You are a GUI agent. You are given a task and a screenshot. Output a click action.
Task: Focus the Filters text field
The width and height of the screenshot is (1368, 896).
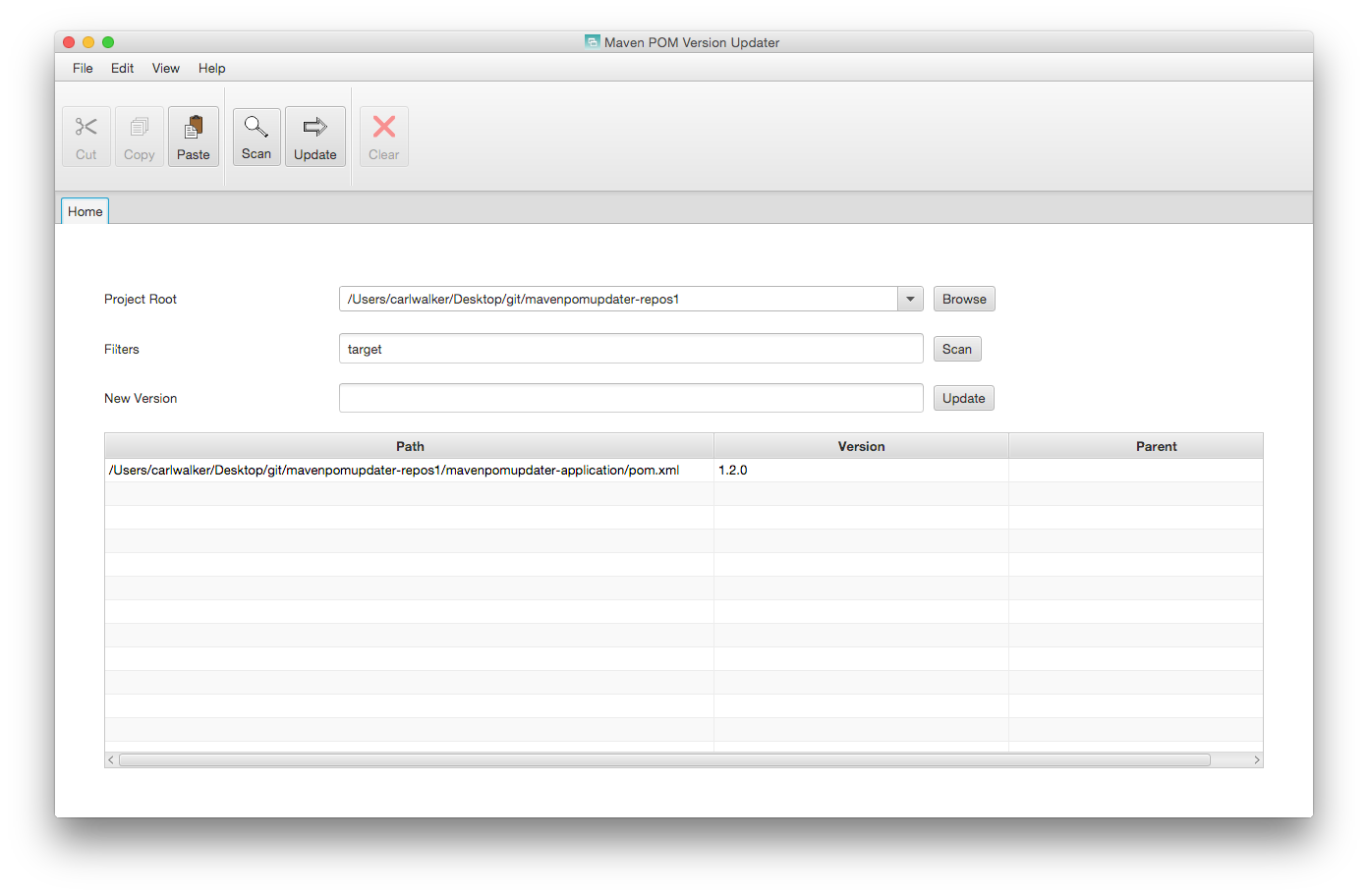pos(631,349)
